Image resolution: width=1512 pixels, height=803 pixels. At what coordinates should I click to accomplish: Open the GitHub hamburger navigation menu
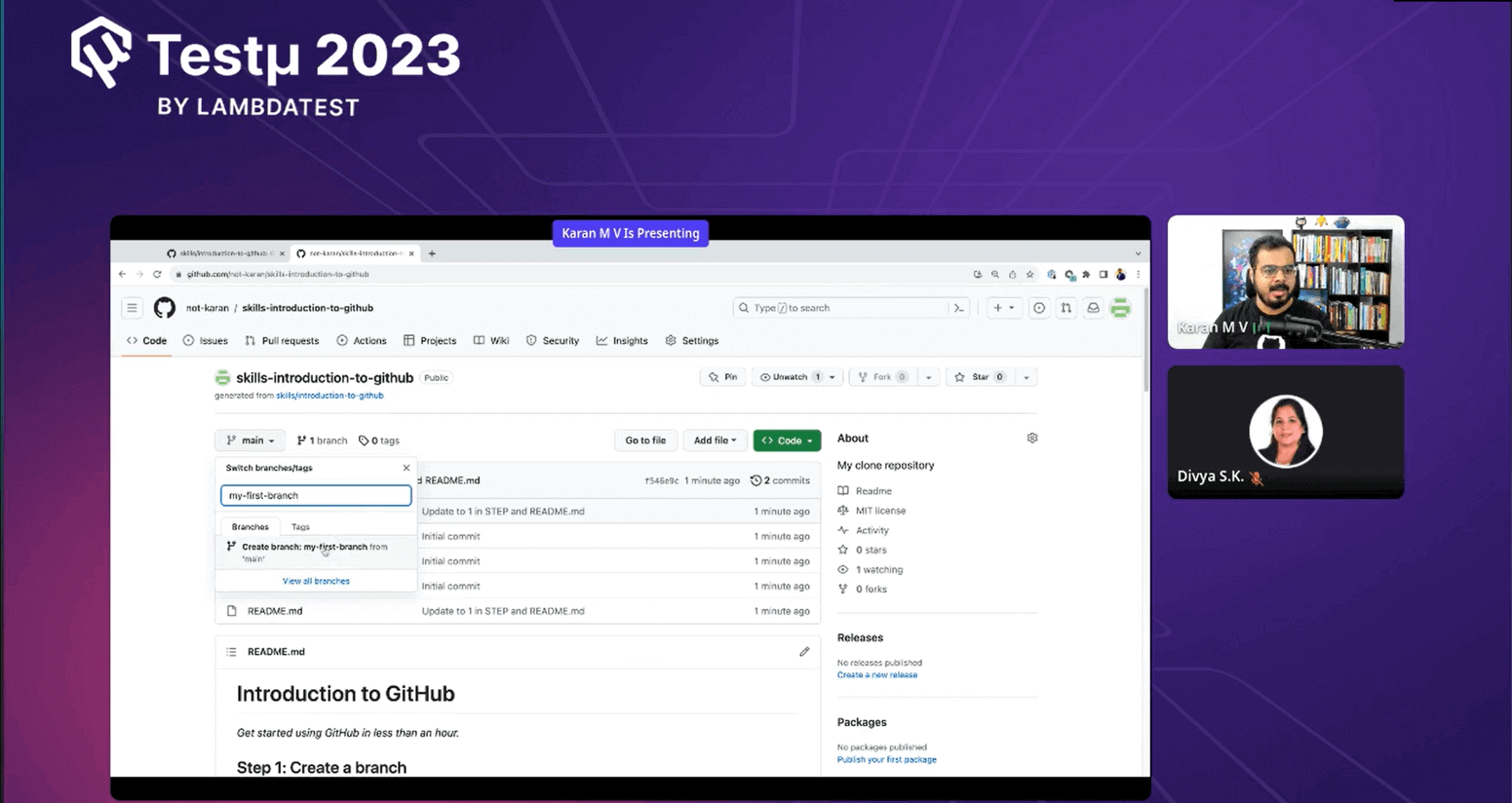pos(132,308)
